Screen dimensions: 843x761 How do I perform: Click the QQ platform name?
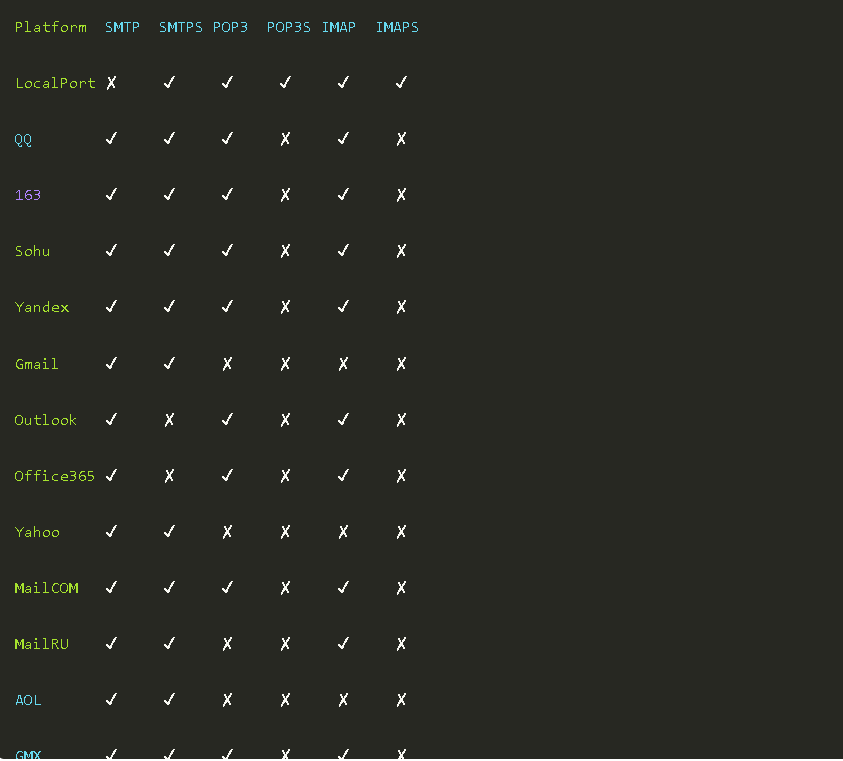pos(23,140)
